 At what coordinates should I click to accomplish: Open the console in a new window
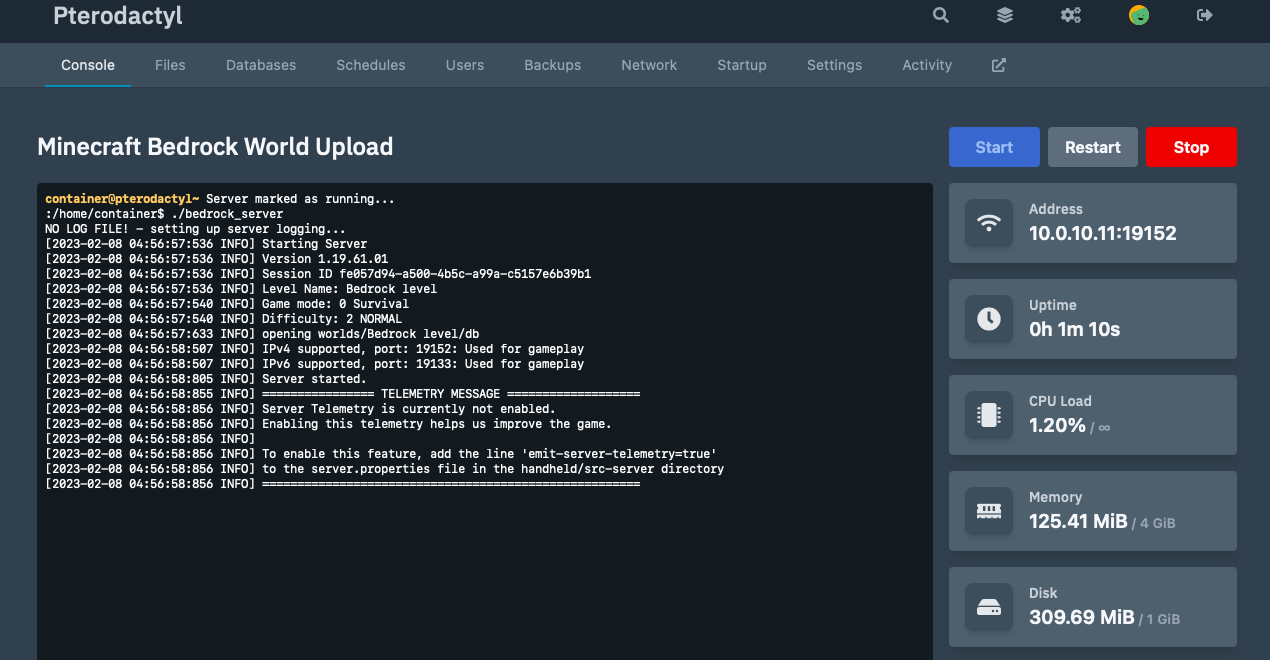[x=997, y=64]
